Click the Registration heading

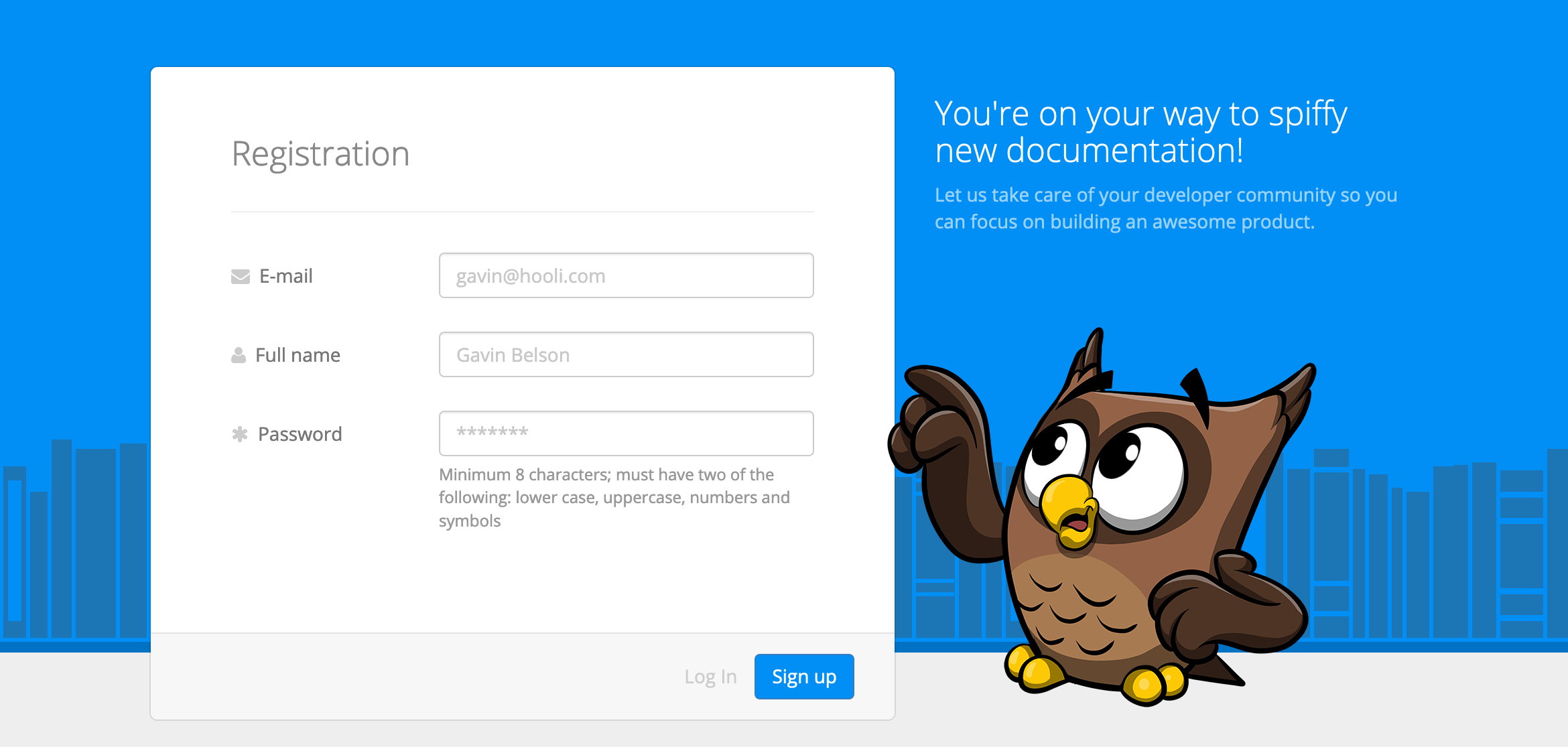[x=320, y=154]
